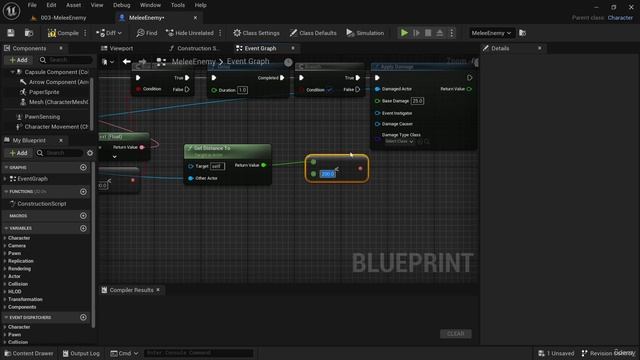Screen dimensions: 640x360
Task: Close the Event Graph tab
Action: pos(293,48)
